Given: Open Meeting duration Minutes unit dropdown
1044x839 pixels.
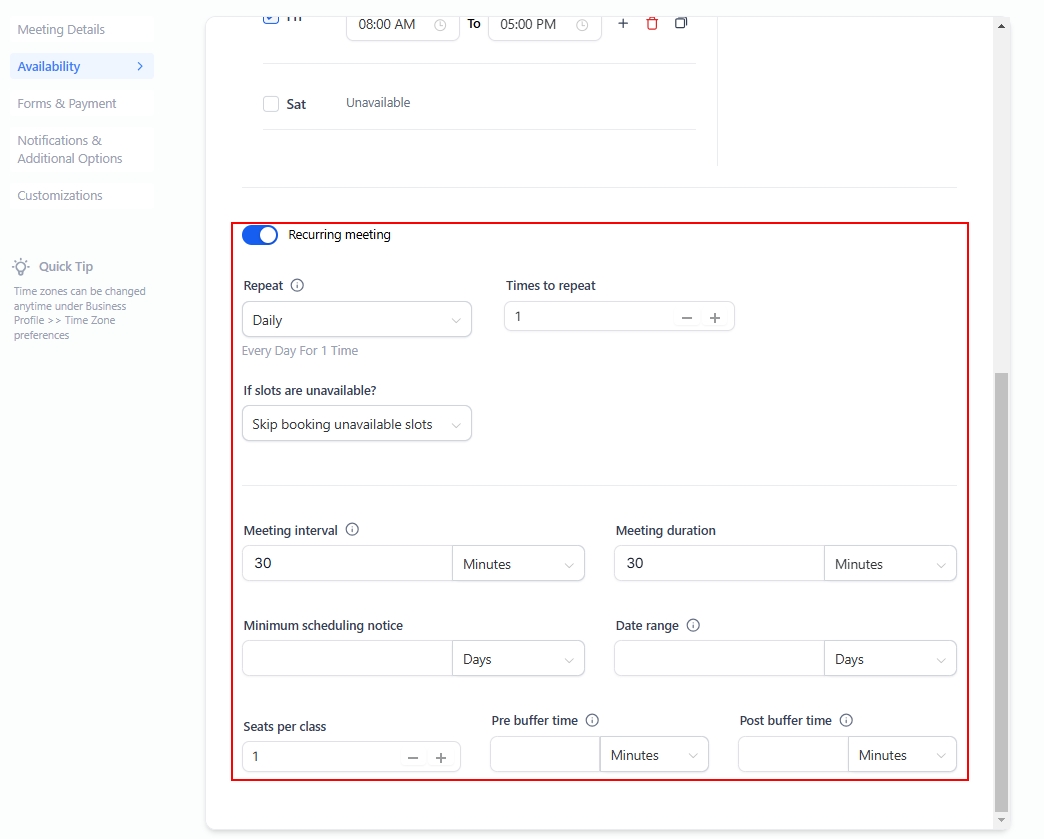Looking at the screenshot, I should tap(889, 564).
